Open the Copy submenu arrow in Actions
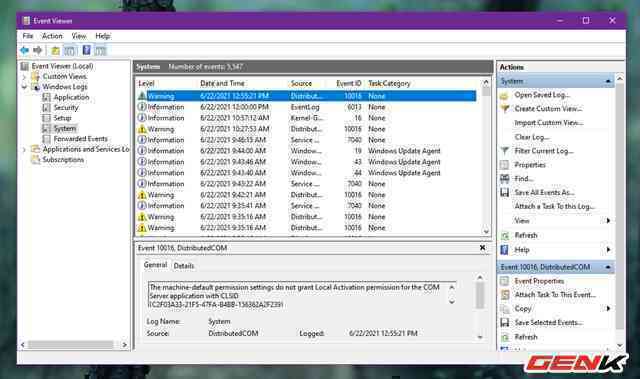640x379 pixels. coord(608,309)
